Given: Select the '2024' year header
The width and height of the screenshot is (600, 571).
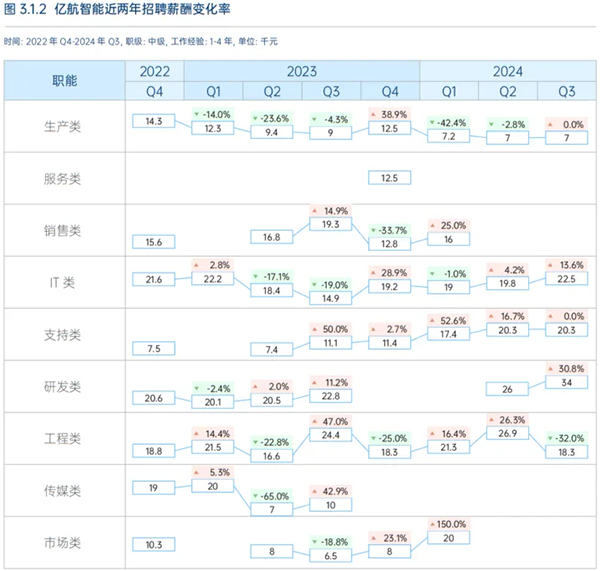Looking at the screenshot, I should (507, 72).
